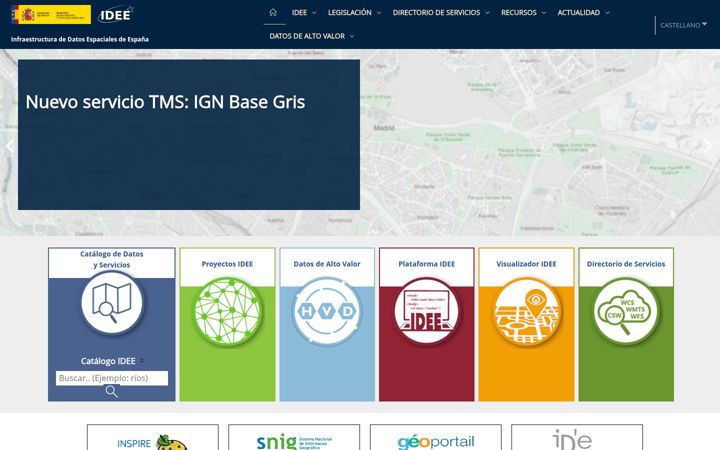Open the Directorio de Servicios cloud icon
The image size is (720, 450).
point(626,311)
